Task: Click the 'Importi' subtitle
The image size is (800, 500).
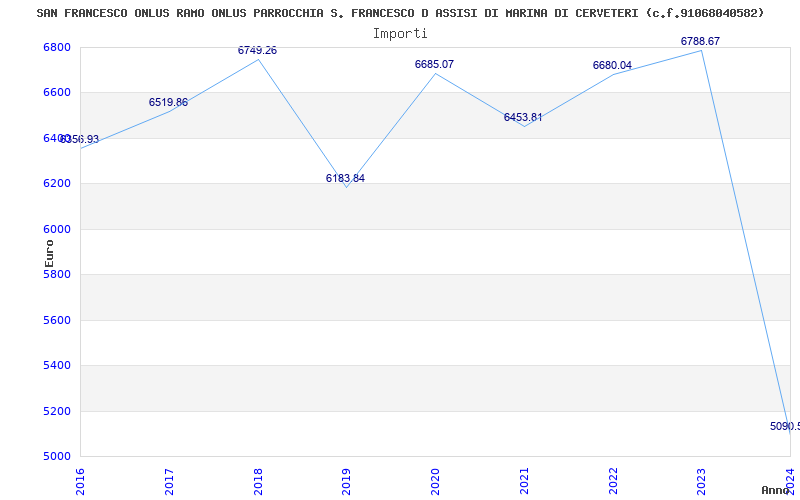Action: [400, 34]
